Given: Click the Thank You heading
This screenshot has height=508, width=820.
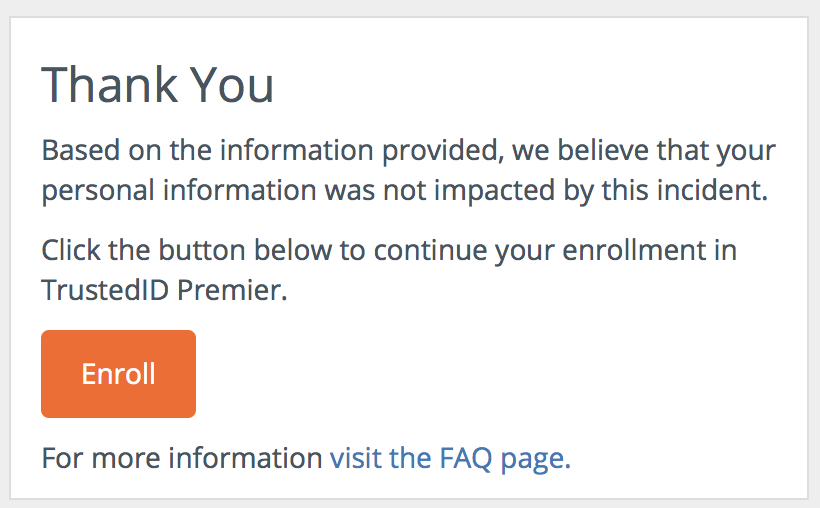Looking at the screenshot, I should [158, 86].
